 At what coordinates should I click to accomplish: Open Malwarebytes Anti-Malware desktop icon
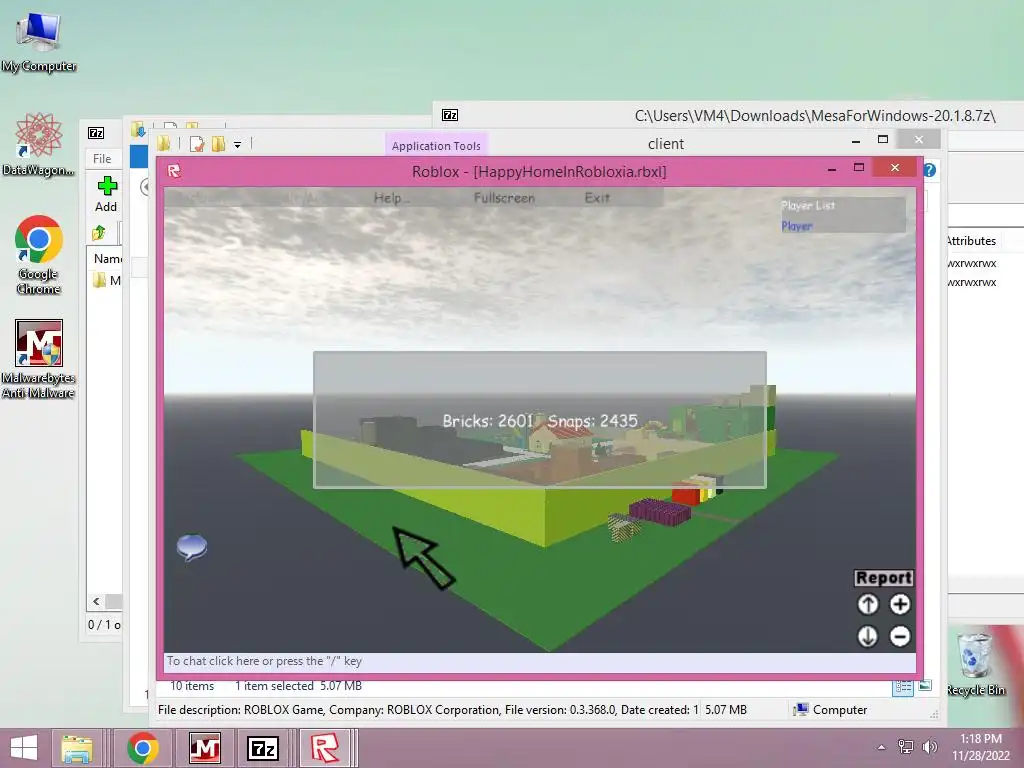(39, 359)
